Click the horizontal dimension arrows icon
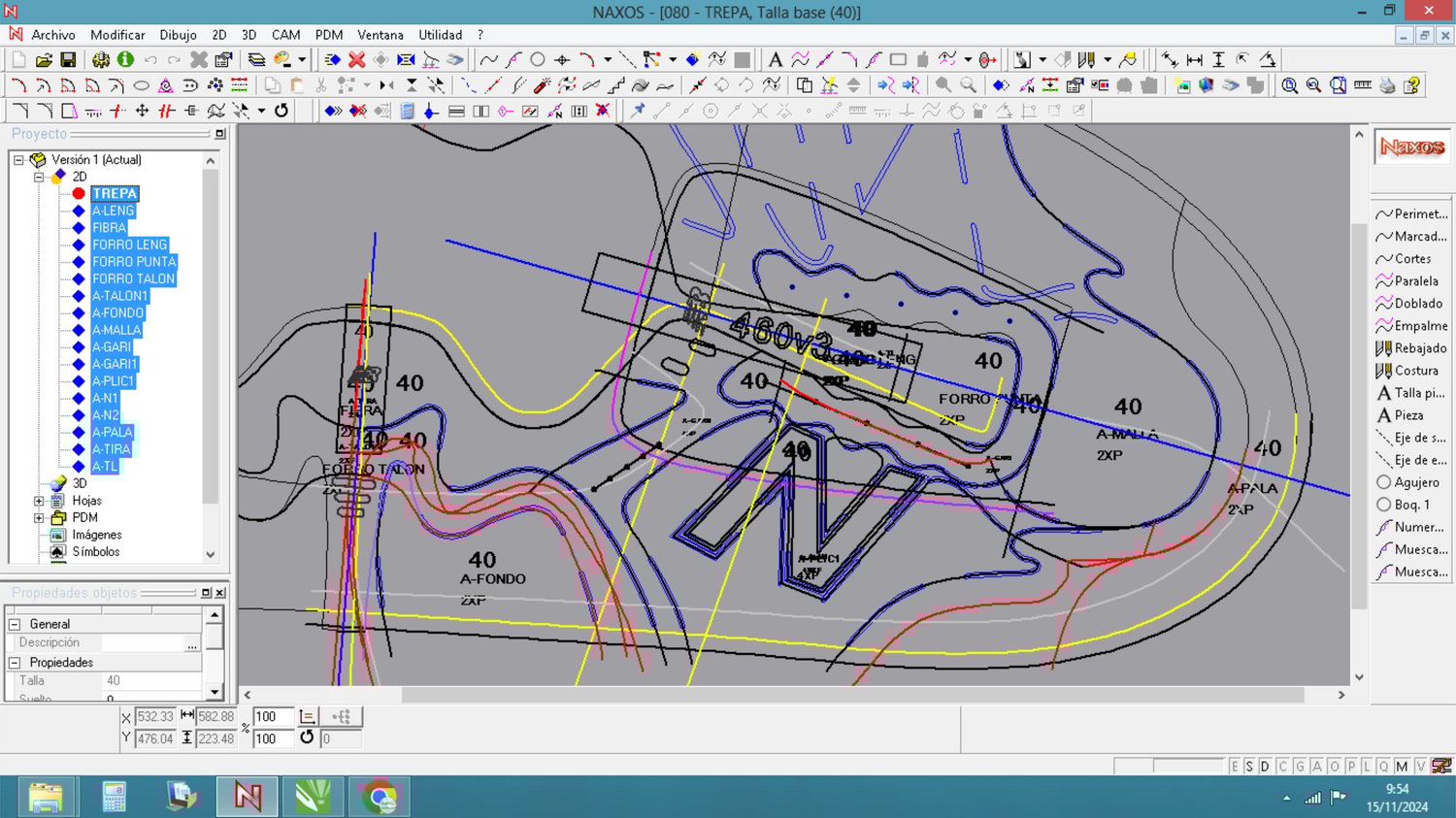1456x818 pixels. pyautogui.click(x=1195, y=60)
